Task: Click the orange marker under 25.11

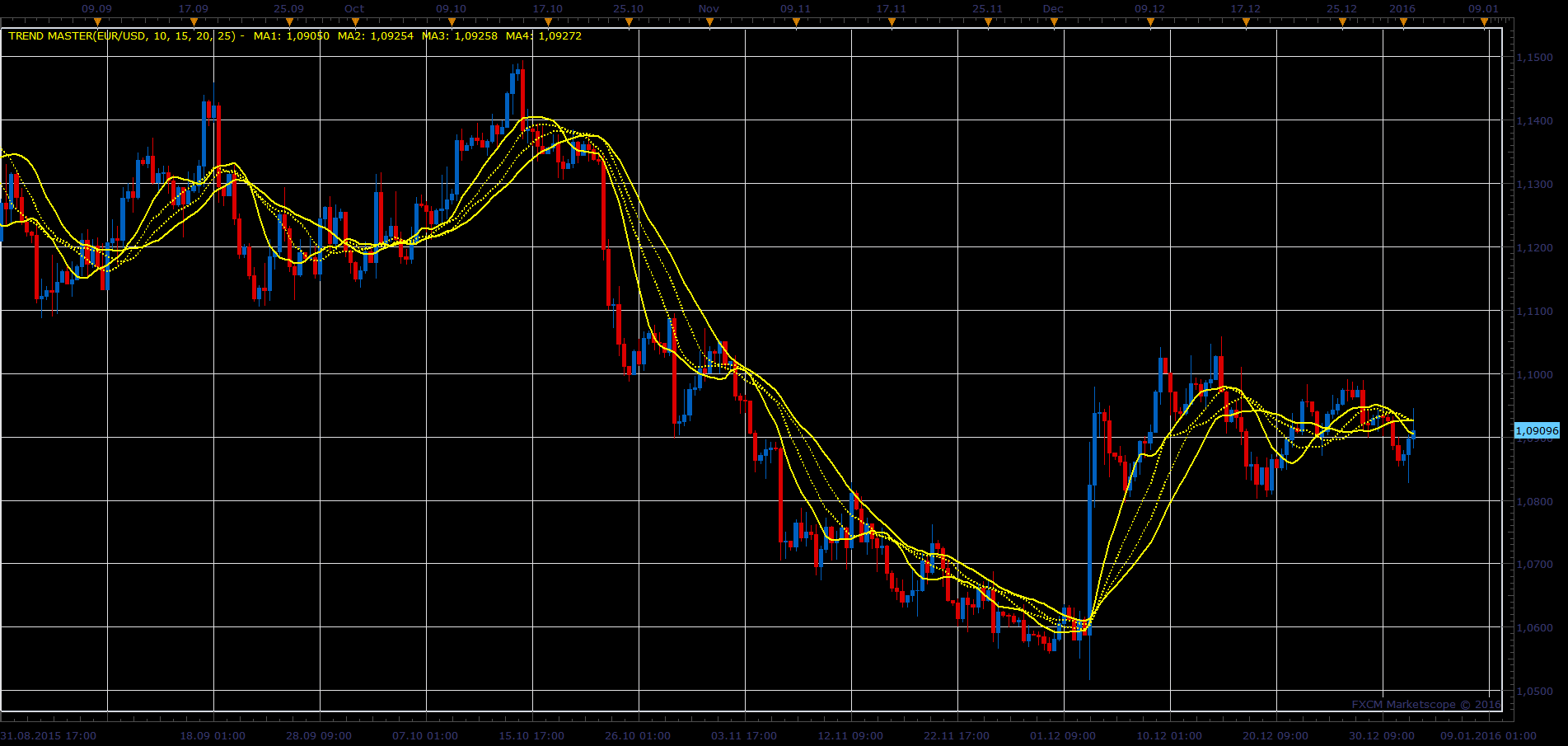Action: pos(988,22)
